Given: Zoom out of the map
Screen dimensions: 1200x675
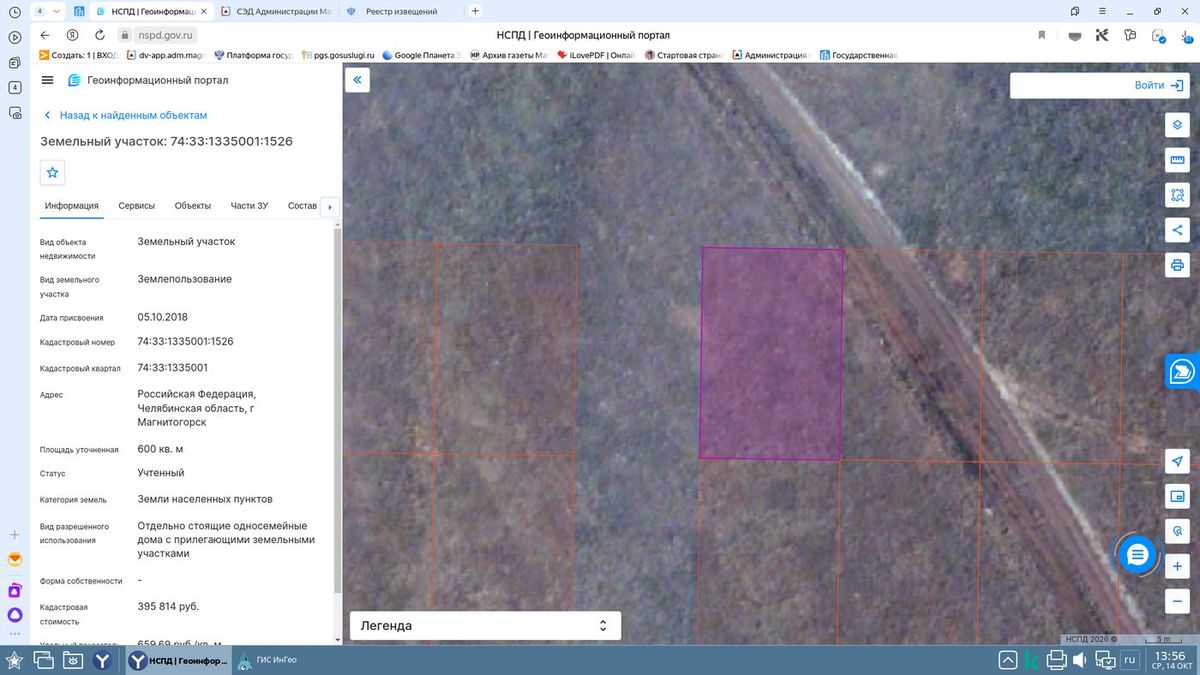Looking at the screenshot, I should [x=1177, y=601].
